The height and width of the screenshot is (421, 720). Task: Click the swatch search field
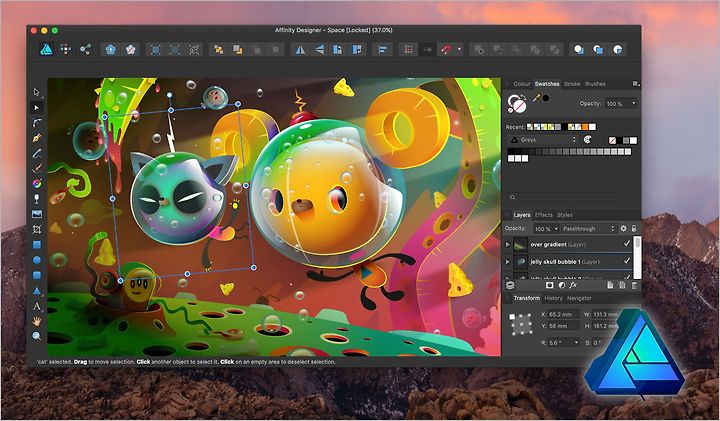pos(563,197)
